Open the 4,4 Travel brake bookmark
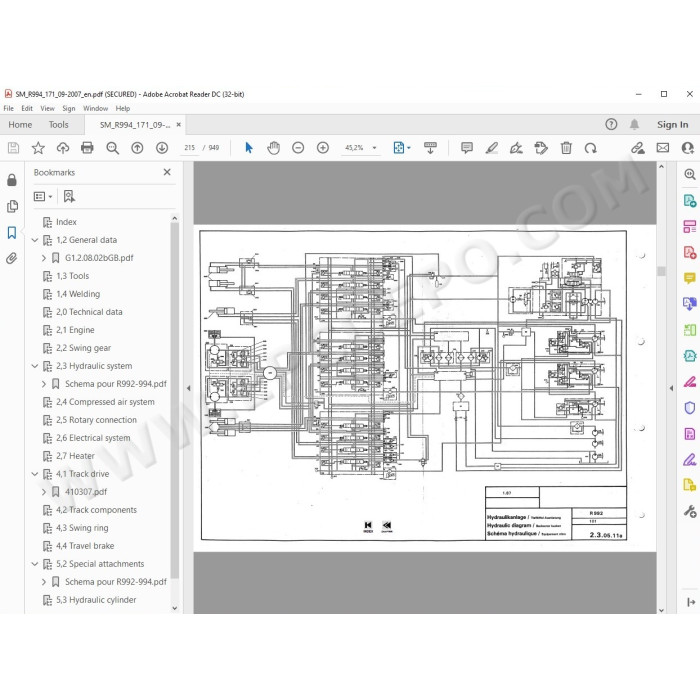700x700 pixels. tap(85, 546)
